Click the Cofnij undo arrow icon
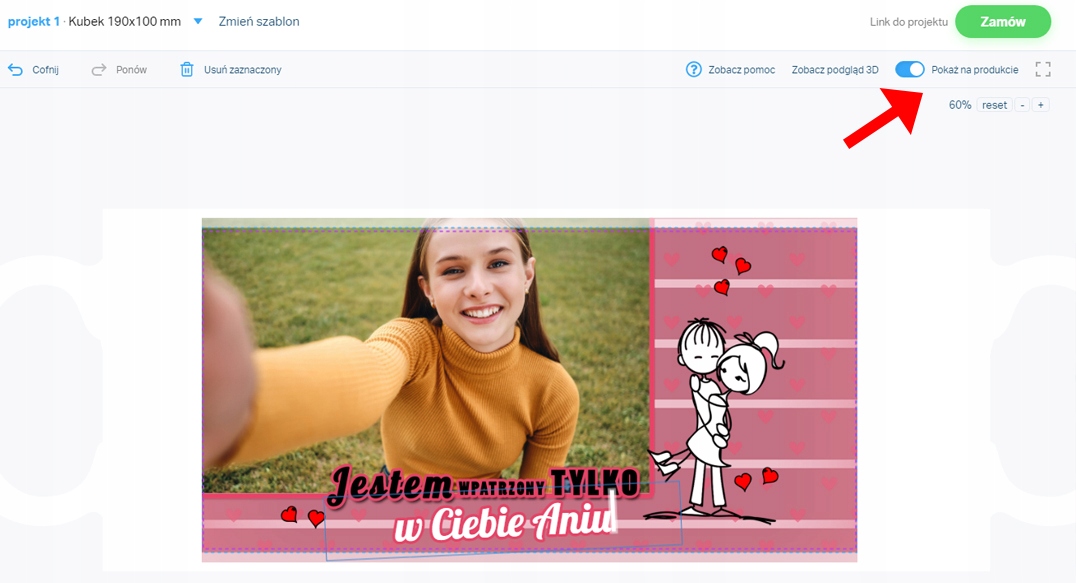 (x=15, y=69)
